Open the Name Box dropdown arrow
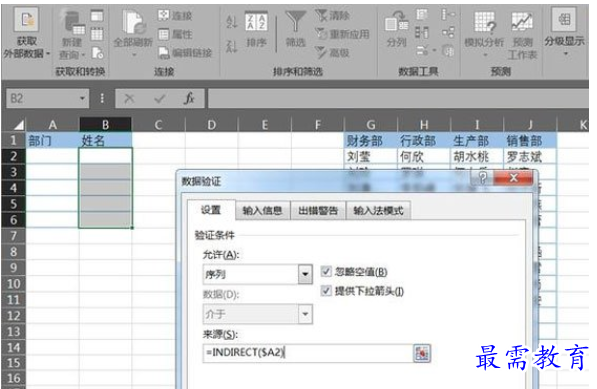The width and height of the screenshot is (597, 389). pos(82,99)
